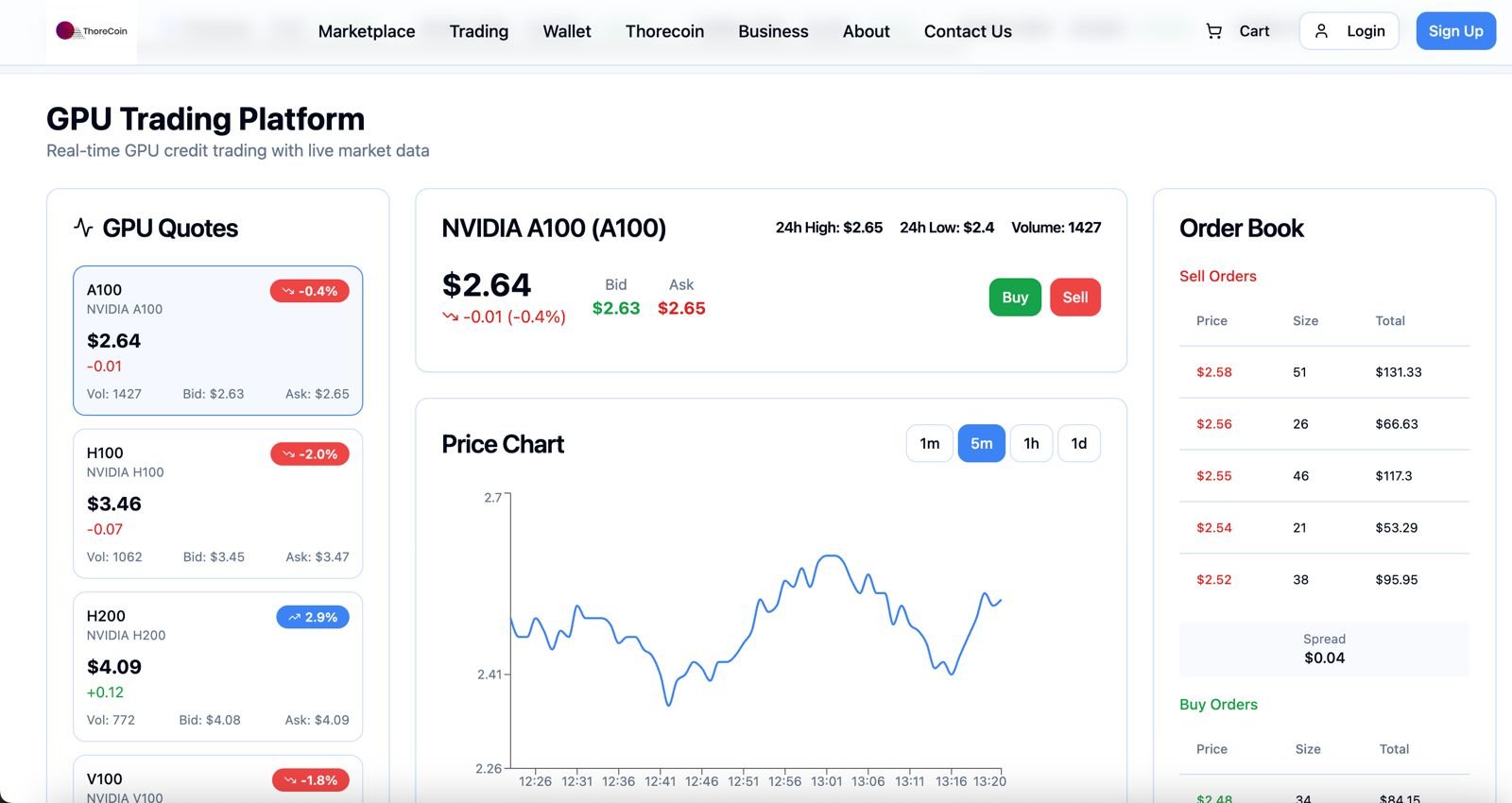Switch chart to 1m interval

coord(929,443)
